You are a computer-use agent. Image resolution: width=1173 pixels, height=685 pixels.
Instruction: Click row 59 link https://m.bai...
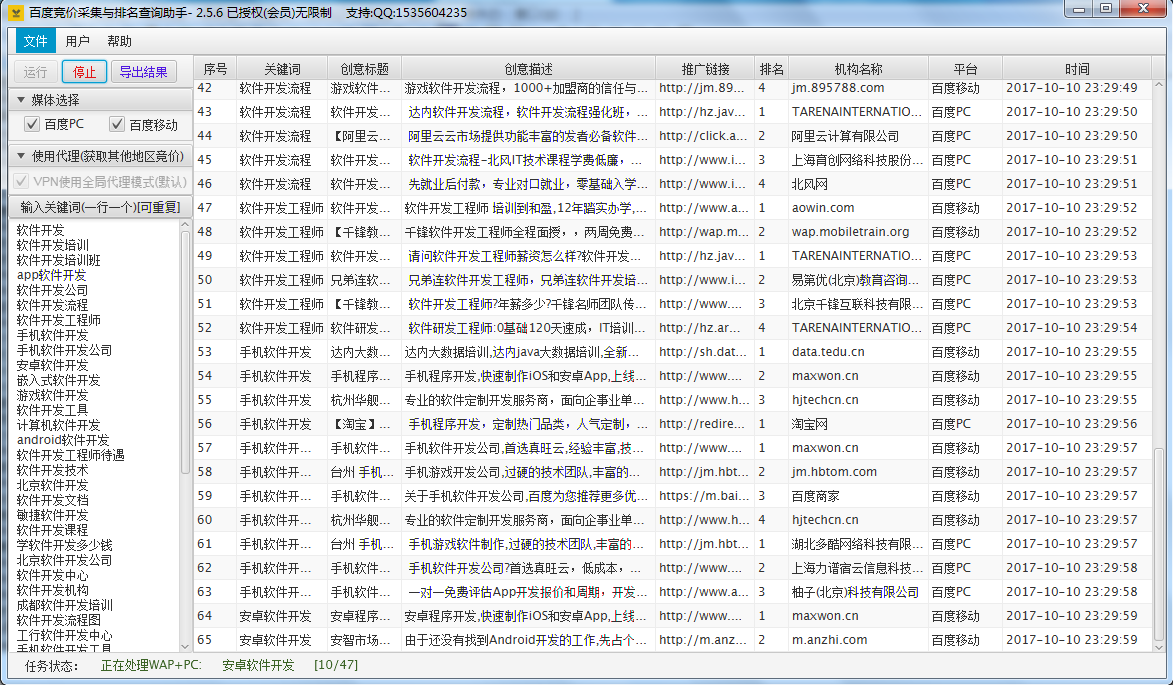coord(703,496)
